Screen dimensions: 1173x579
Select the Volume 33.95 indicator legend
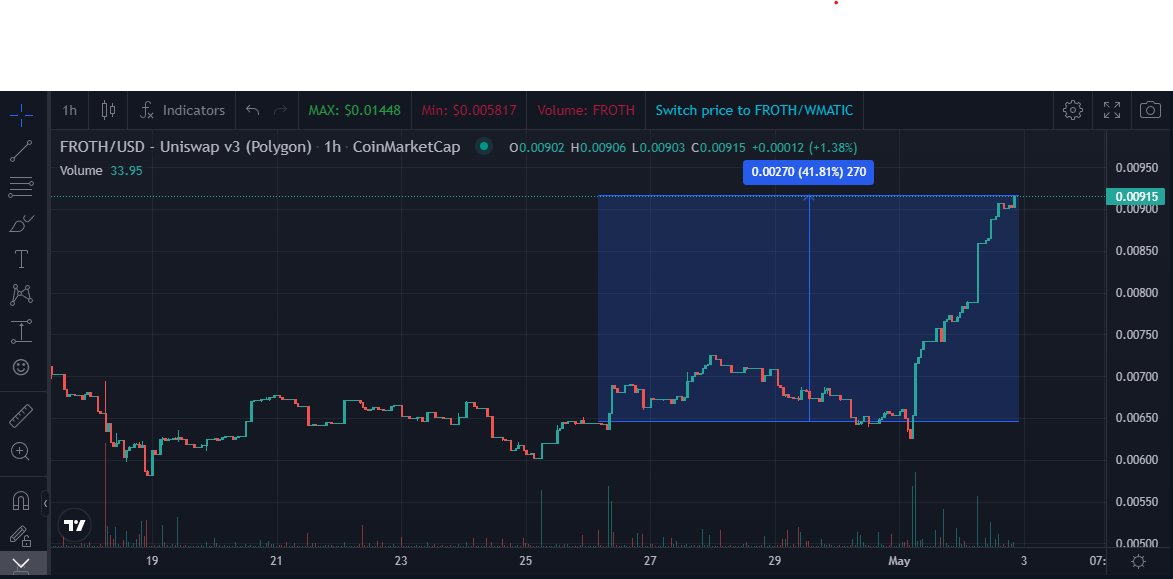(101, 171)
